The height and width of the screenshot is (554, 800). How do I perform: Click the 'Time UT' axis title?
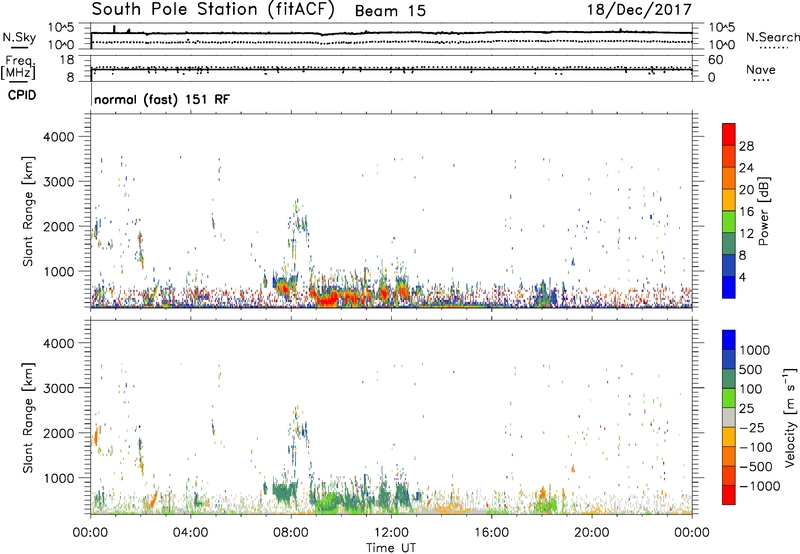[391, 548]
